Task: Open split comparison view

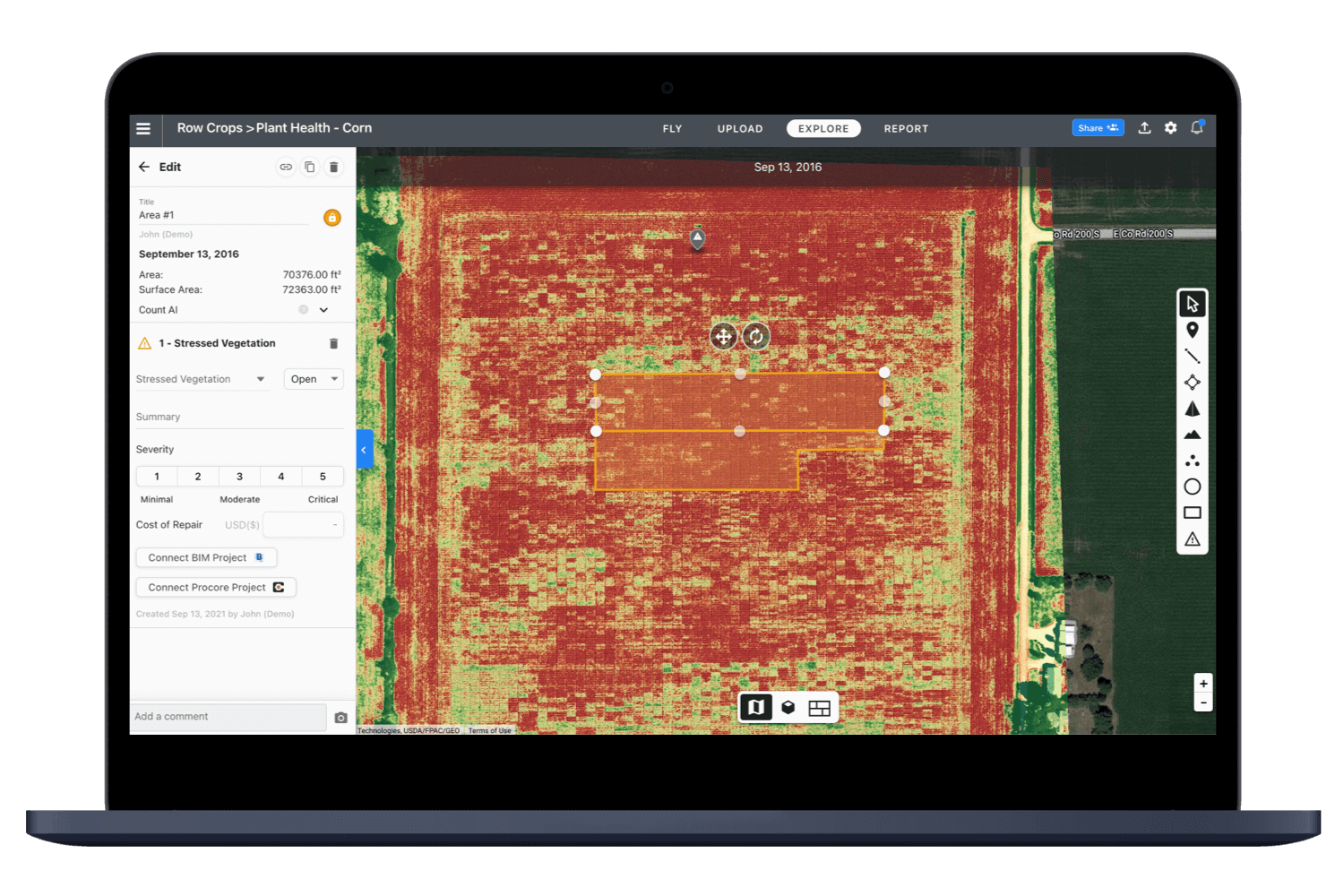Action: point(819,707)
